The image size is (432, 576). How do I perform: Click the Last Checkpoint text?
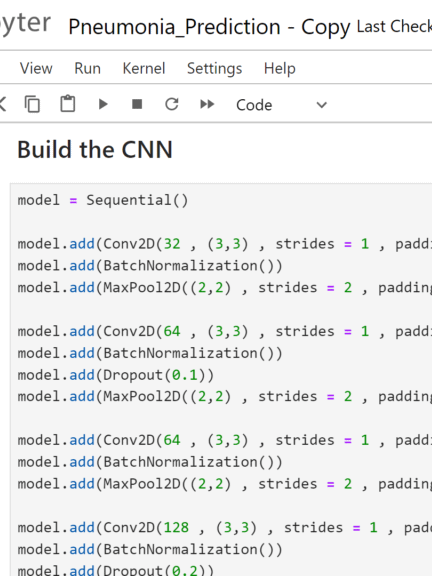tap(394, 26)
